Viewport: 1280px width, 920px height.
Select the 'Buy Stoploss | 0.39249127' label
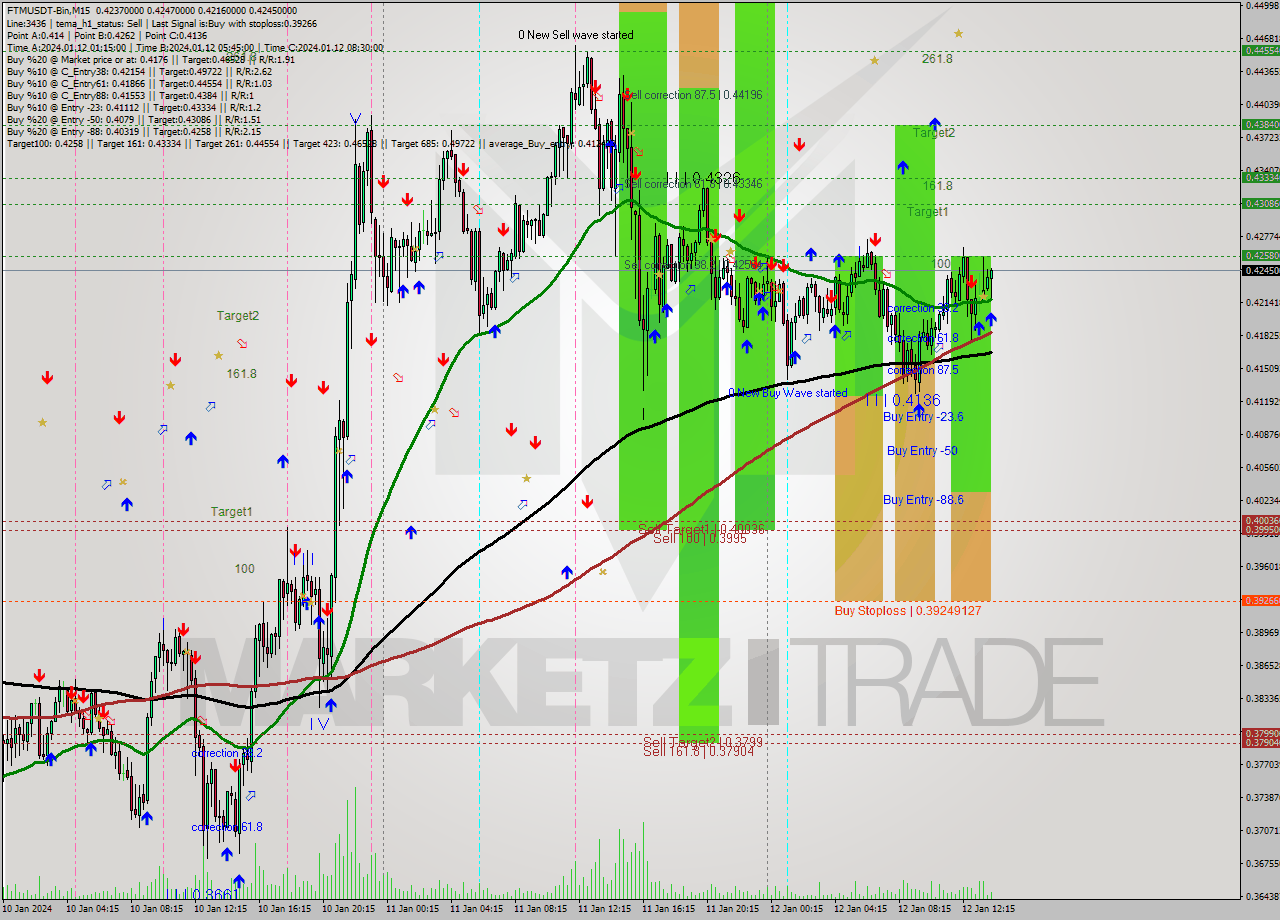(908, 610)
